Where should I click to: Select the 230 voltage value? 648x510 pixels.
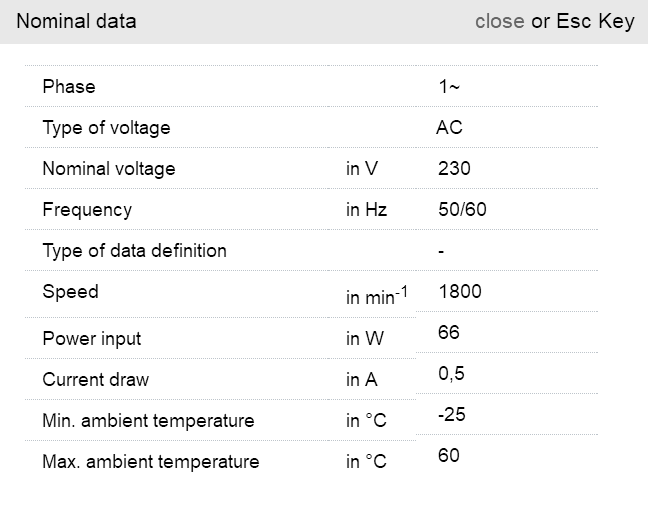pyautogui.click(x=454, y=169)
